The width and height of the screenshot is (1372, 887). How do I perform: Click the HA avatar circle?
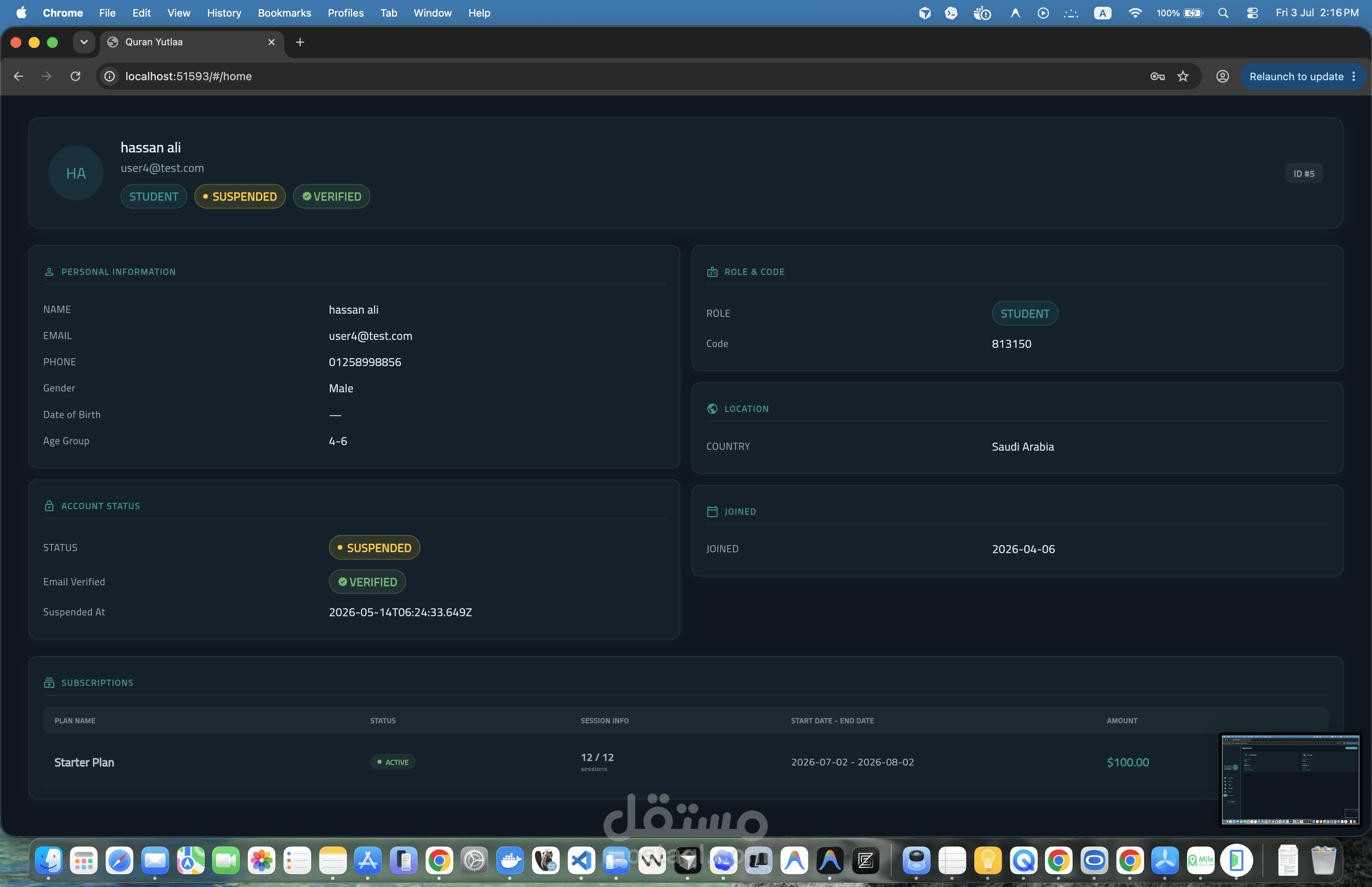tap(76, 173)
